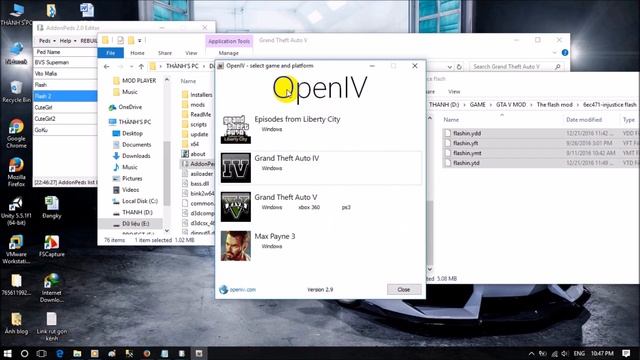Click Search Grand Theft Auto V box
The width and height of the screenshot is (640, 360).
516,67
